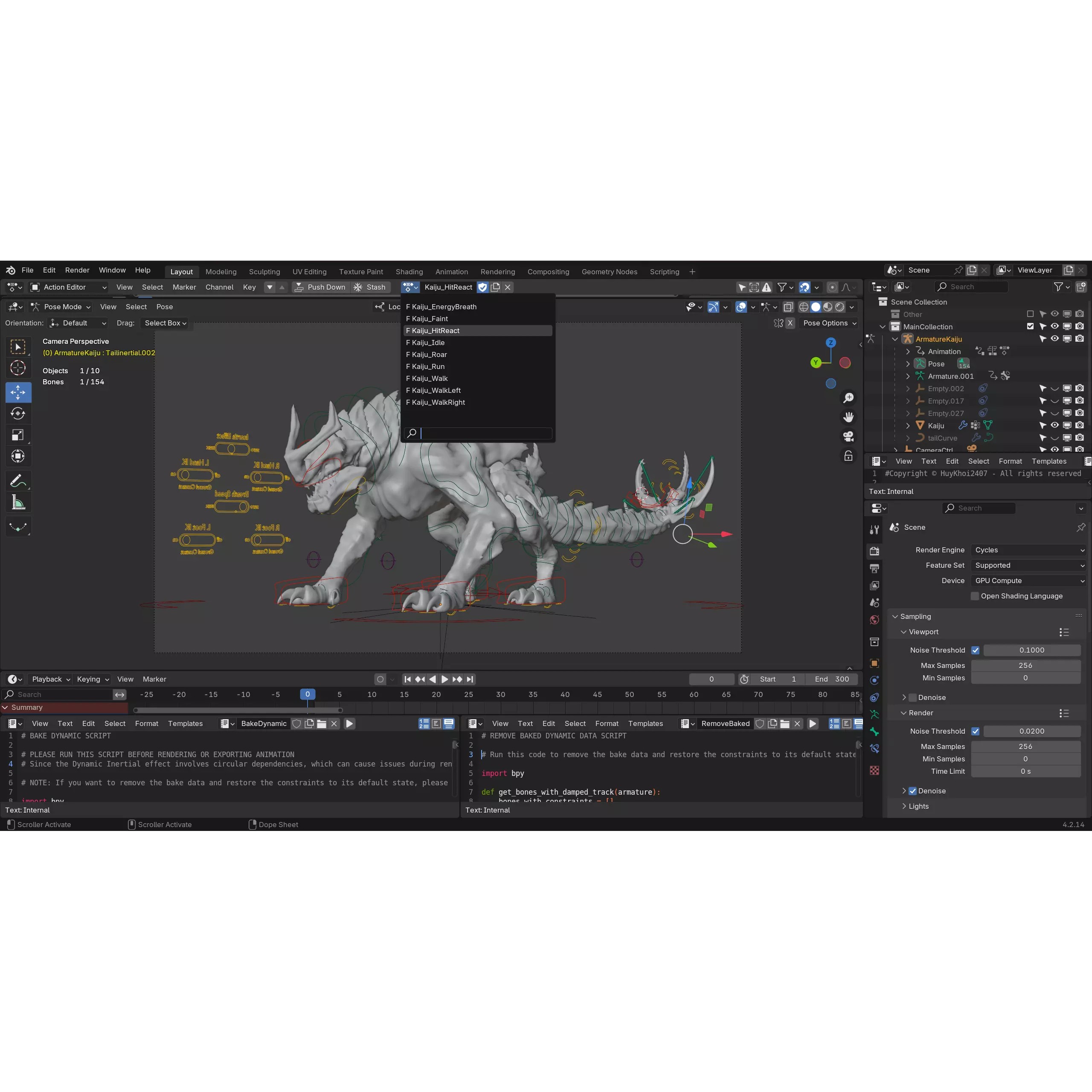Enable the viewport Denoise checkbox

[x=912, y=697]
